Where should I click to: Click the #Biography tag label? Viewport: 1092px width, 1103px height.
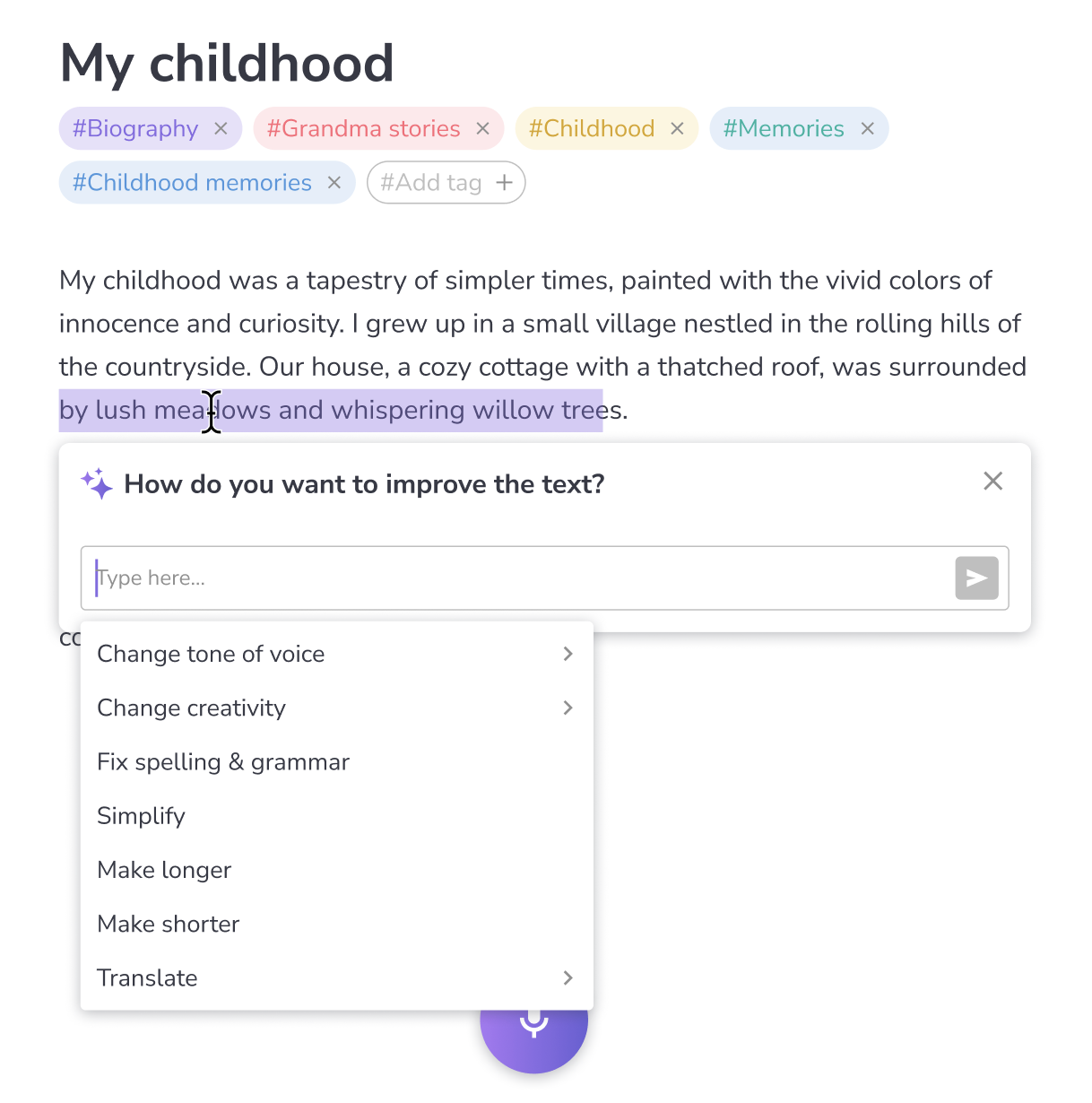point(135,129)
